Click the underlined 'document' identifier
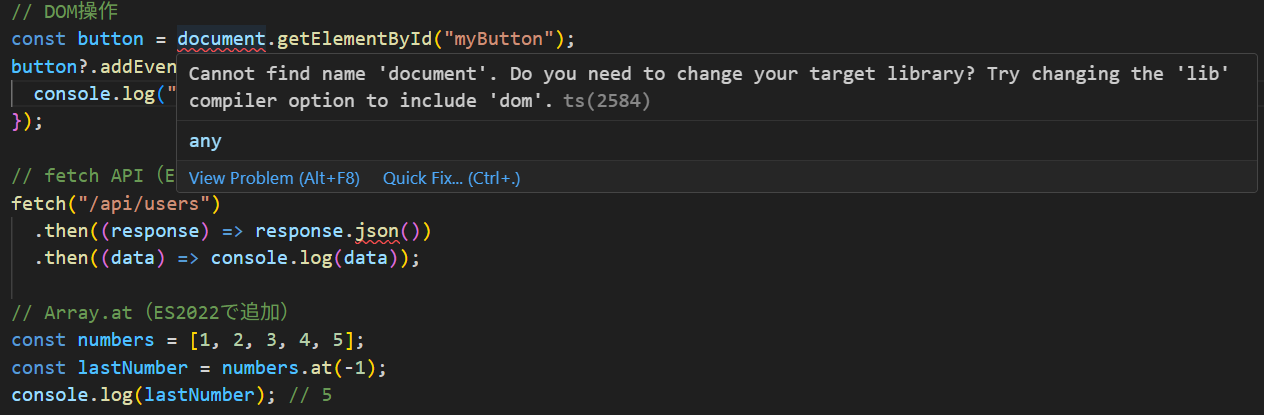Image resolution: width=1264 pixels, height=415 pixels. click(221, 39)
